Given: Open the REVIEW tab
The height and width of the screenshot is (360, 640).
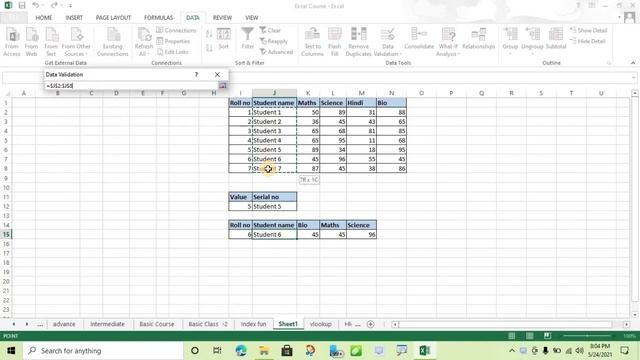Looking at the screenshot, I should pyautogui.click(x=222, y=18).
